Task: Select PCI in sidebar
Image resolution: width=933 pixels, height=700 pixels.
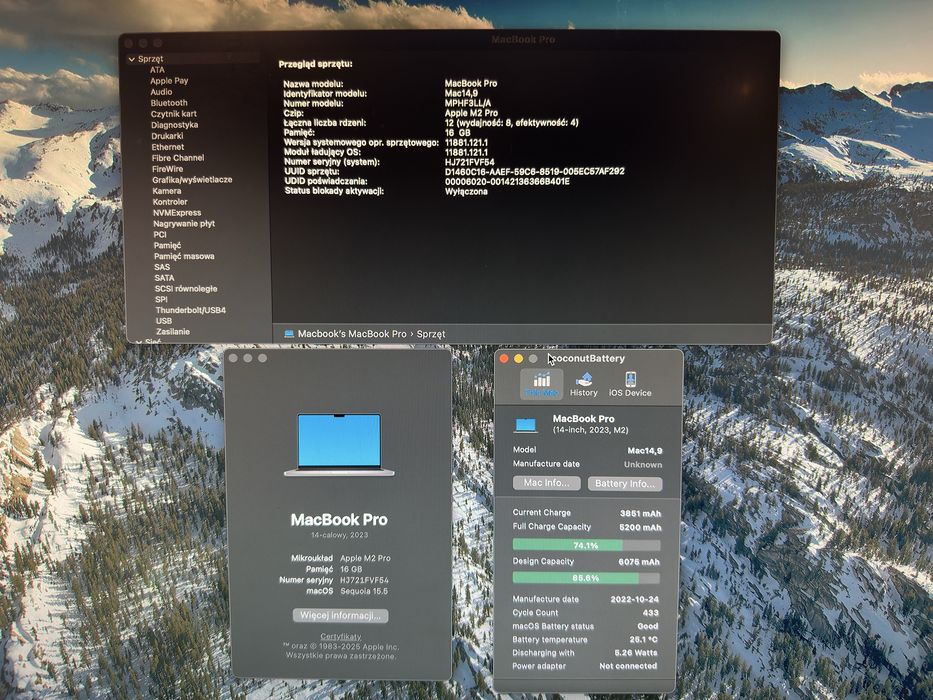Action: [x=160, y=234]
